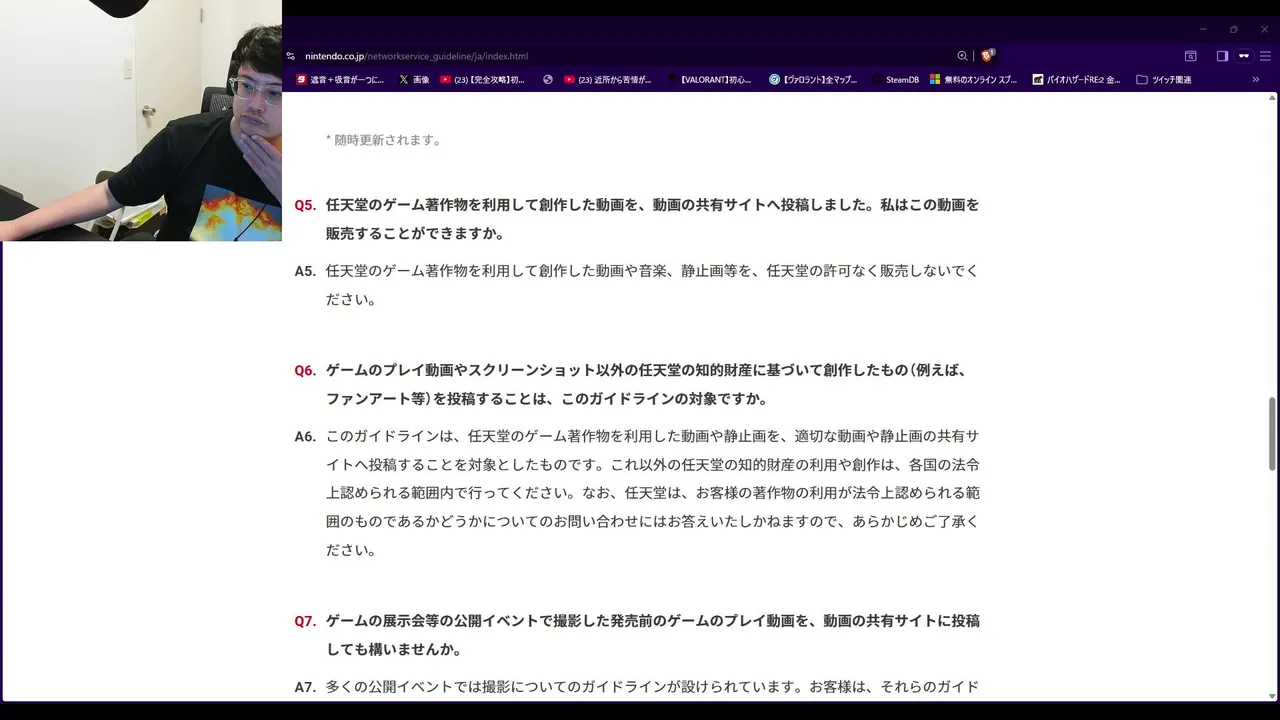Click text 'しても構いませんか。'
1280x720 pixels.
(x=394, y=649)
